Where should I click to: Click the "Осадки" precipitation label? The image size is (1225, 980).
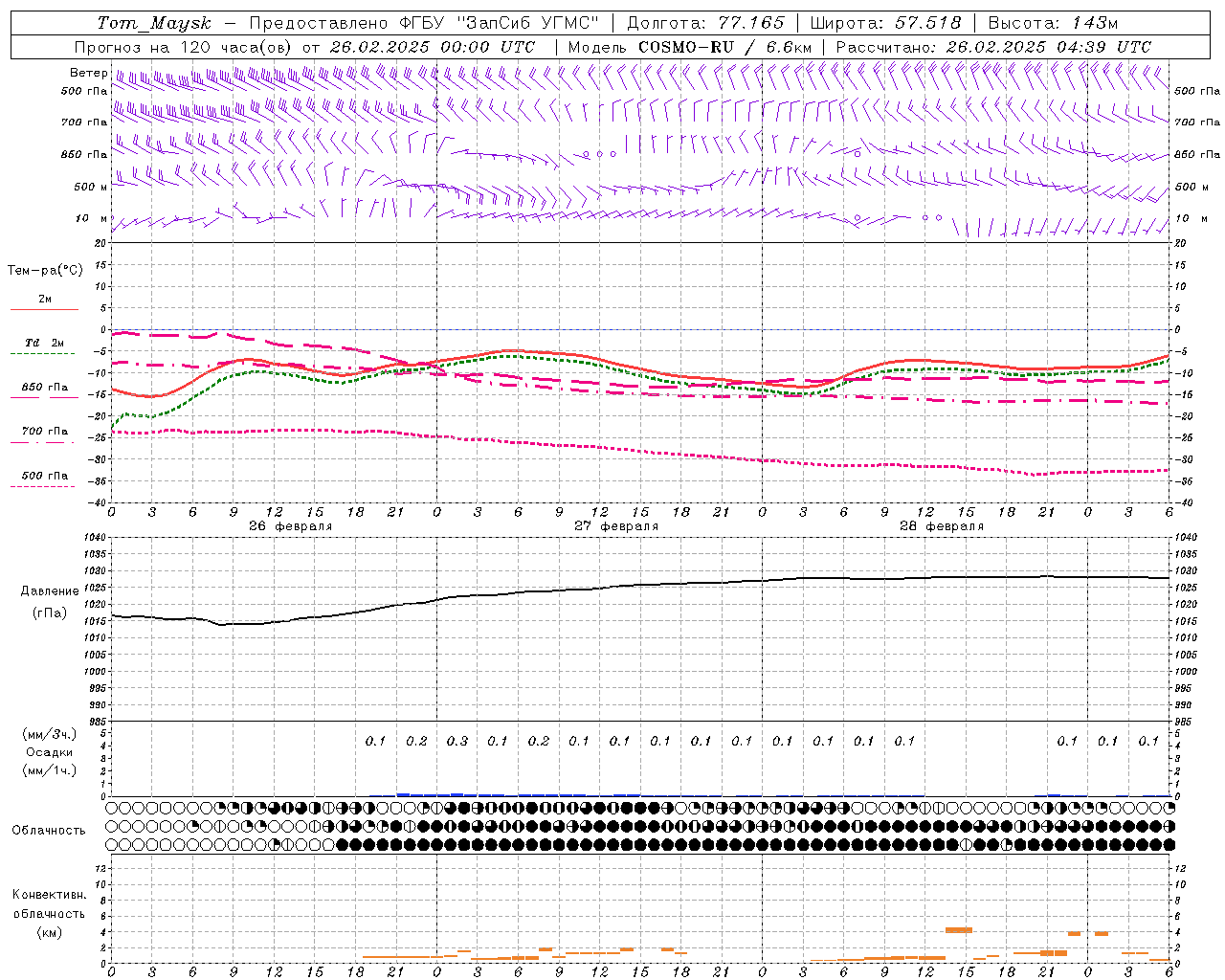pos(50,752)
